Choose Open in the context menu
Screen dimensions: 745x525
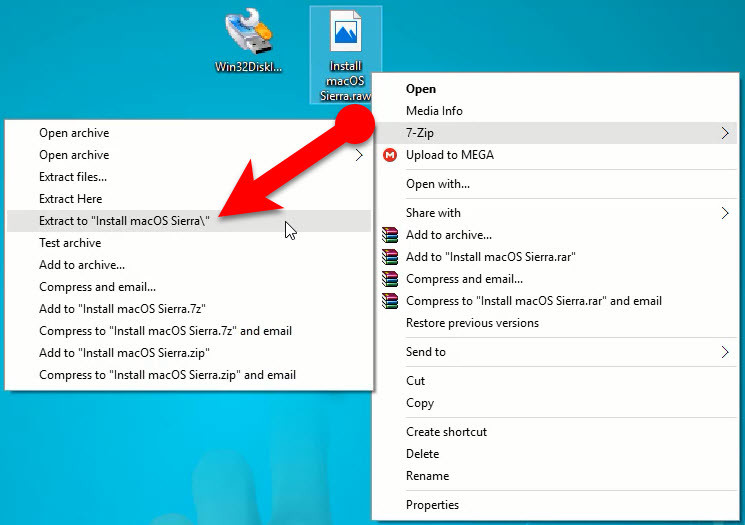coord(555,89)
